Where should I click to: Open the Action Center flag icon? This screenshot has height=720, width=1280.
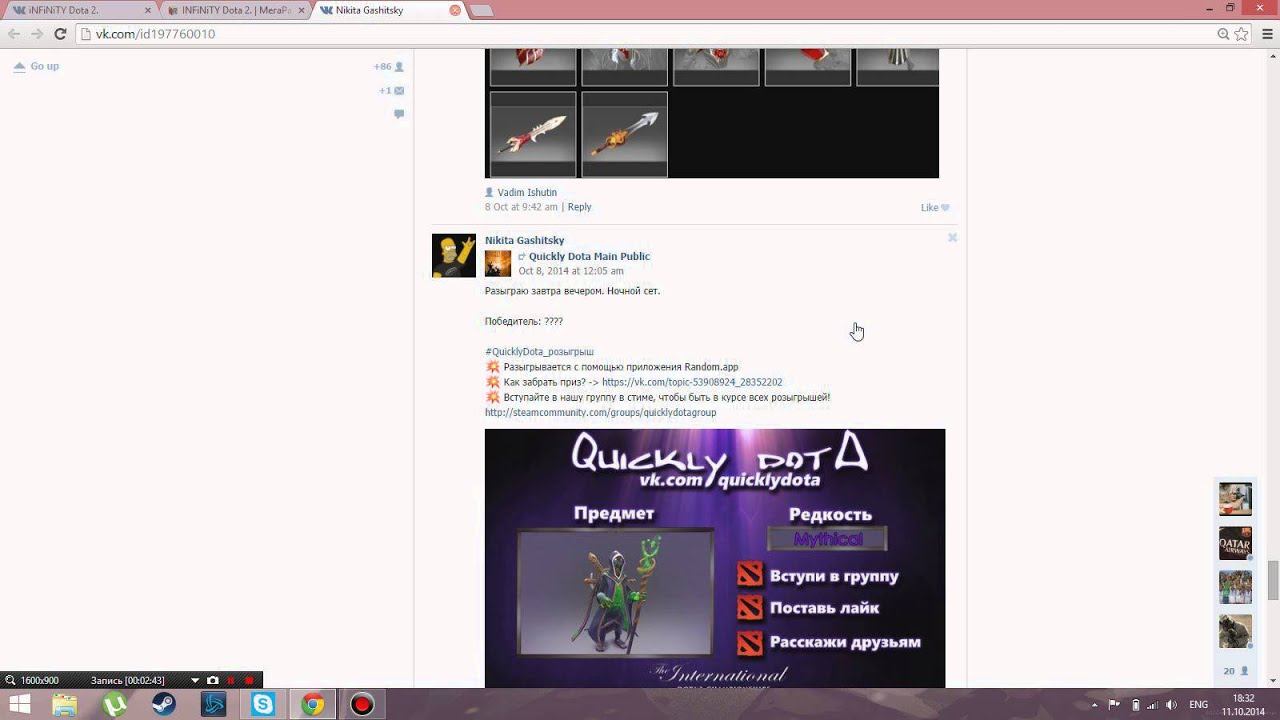tap(1113, 705)
